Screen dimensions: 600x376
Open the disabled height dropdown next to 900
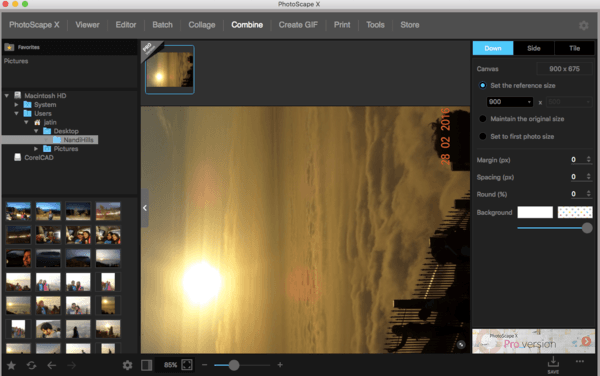(569, 102)
